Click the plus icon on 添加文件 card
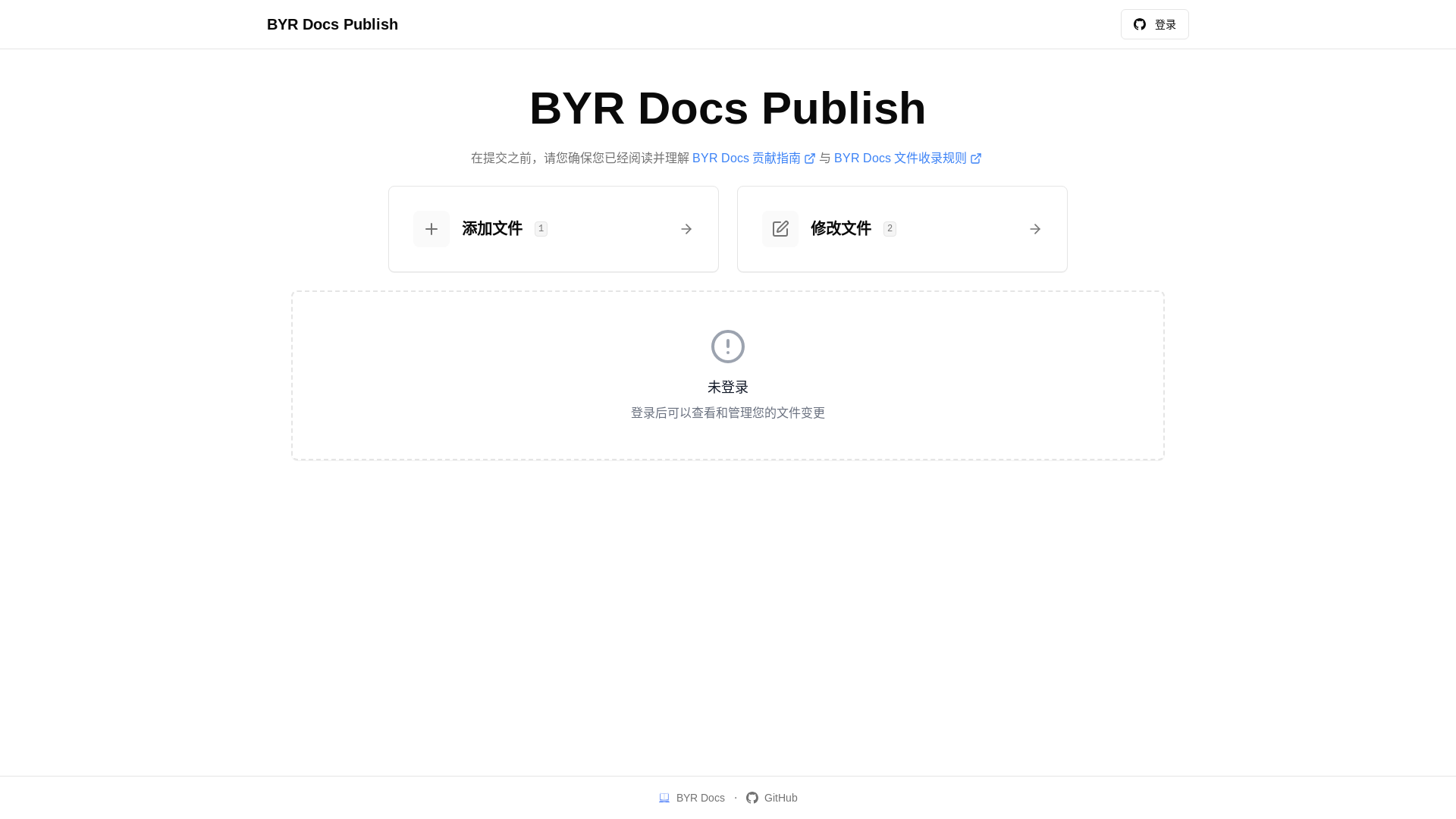 coord(431,229)
